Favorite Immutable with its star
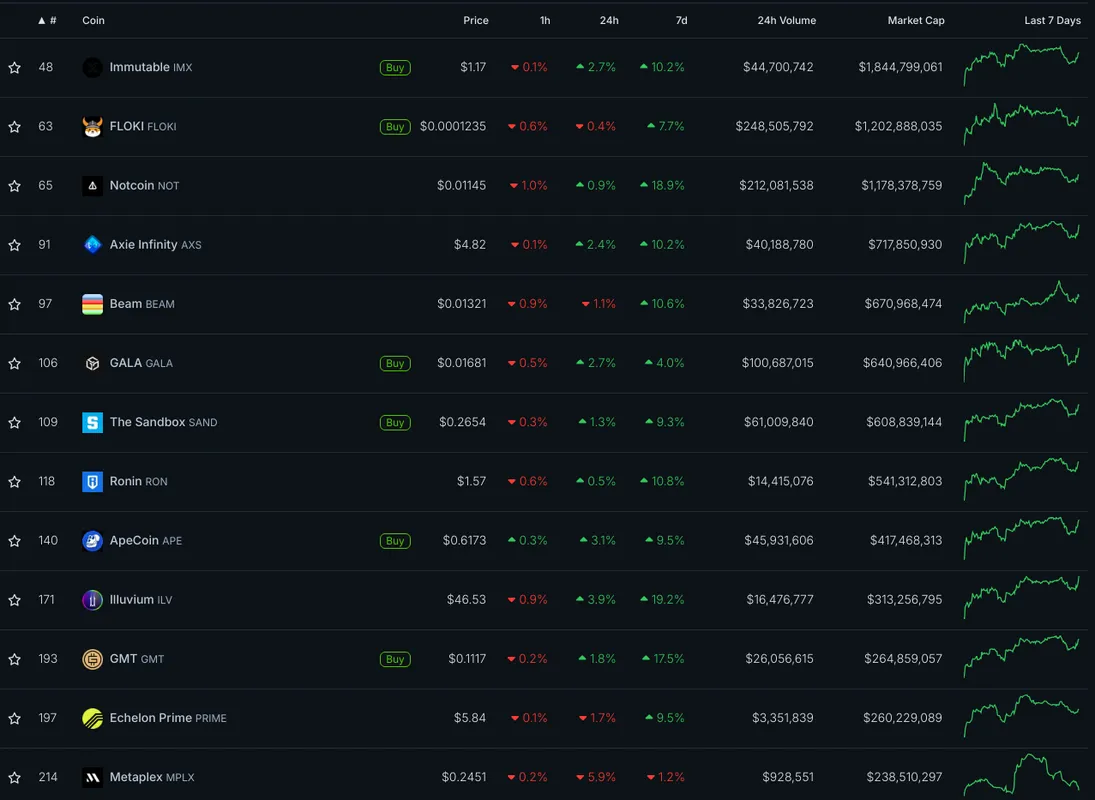 (15, 68)
